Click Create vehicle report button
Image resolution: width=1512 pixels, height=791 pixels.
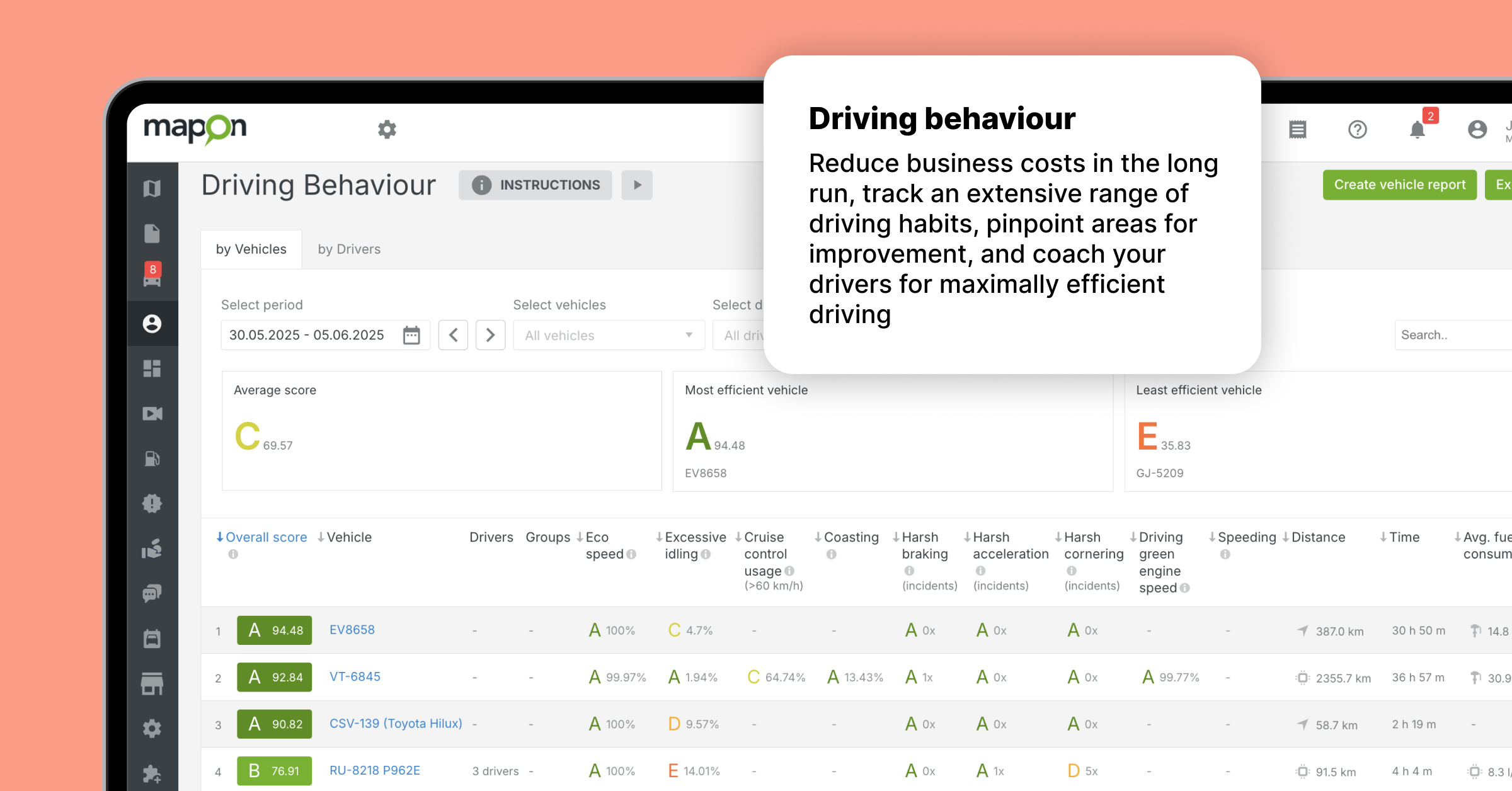coord(1399,185)
